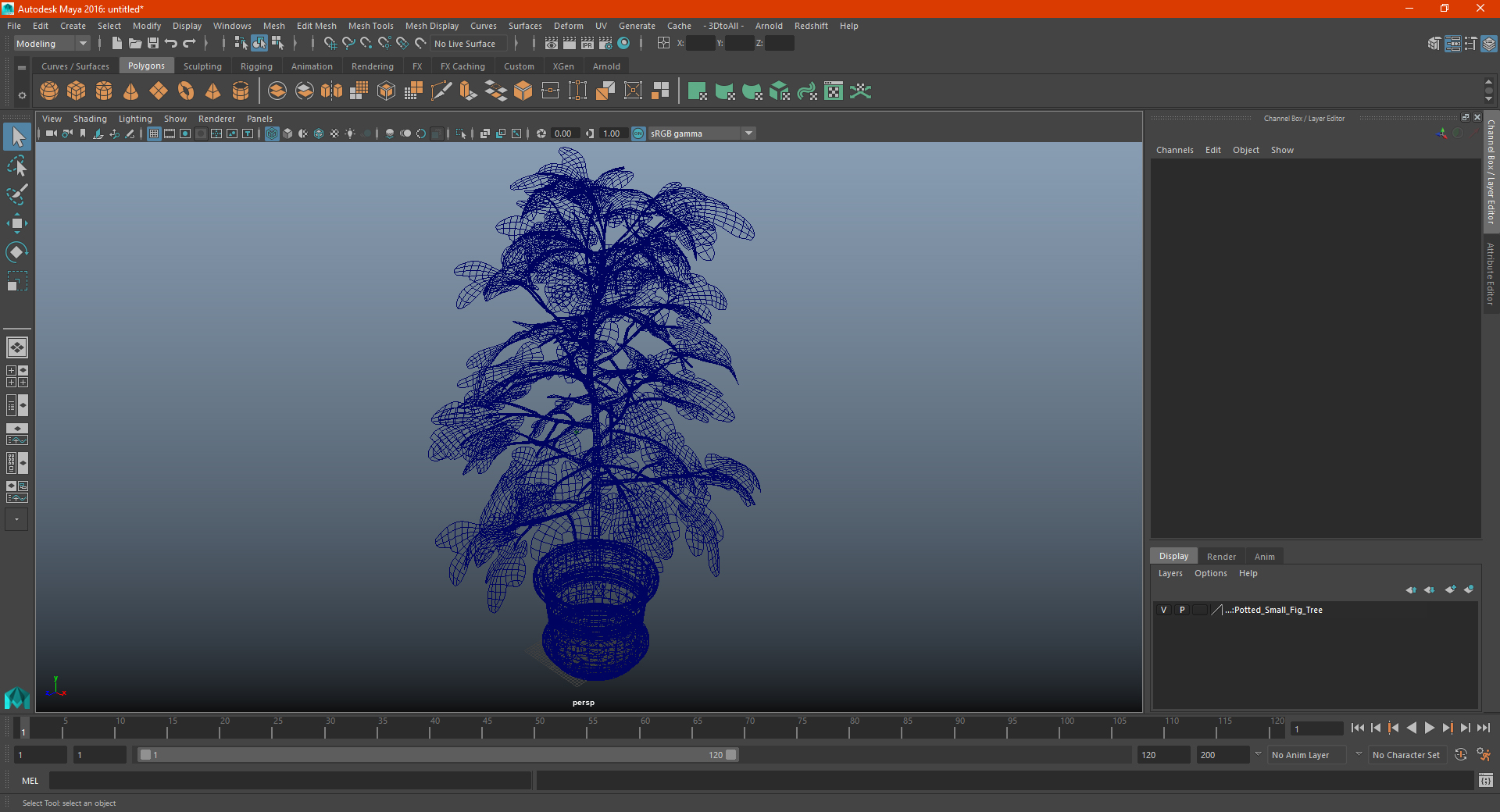Click the Redo arrow icon
The height and width of the screenshot is (812, 1500).
point(189,44)
